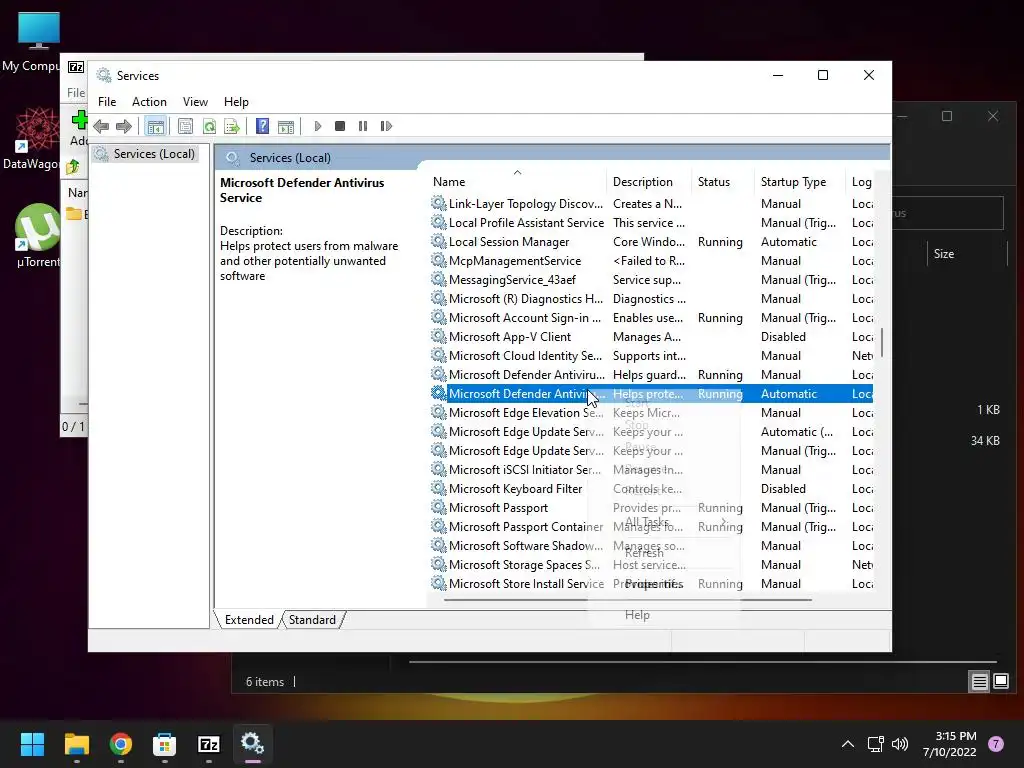Screen dimensions: 1024x768
Task: Toggle the Show/Hide Console Tree toolbar icon
Action: tap(155, 126)
